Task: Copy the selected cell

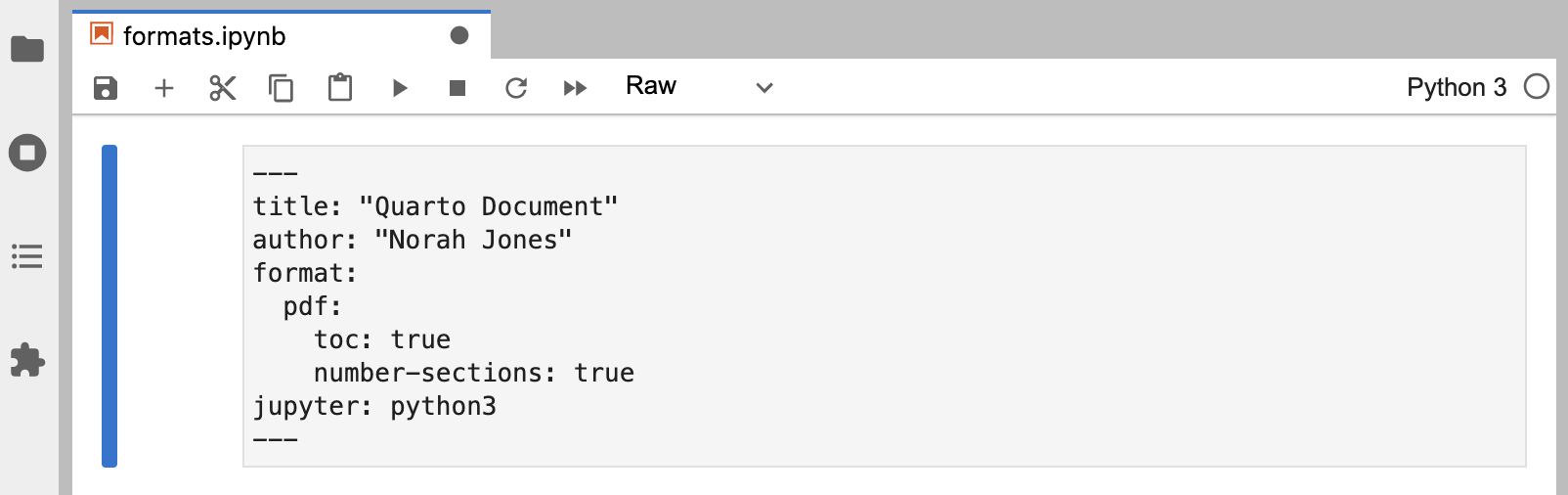Action: 282,88
